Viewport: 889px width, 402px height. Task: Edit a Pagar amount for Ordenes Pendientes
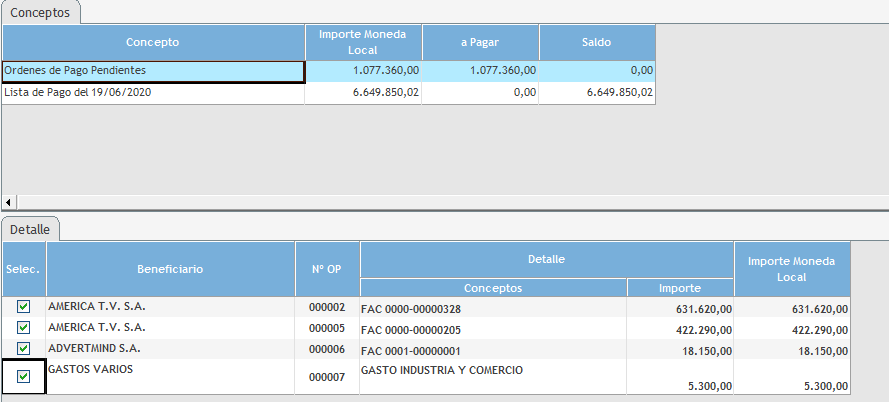tap(480, 71)
